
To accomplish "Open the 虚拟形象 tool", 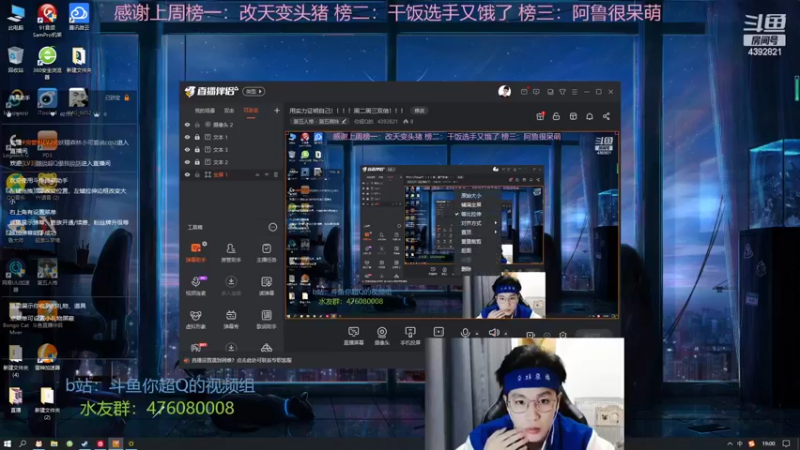I will click(196, 319).
